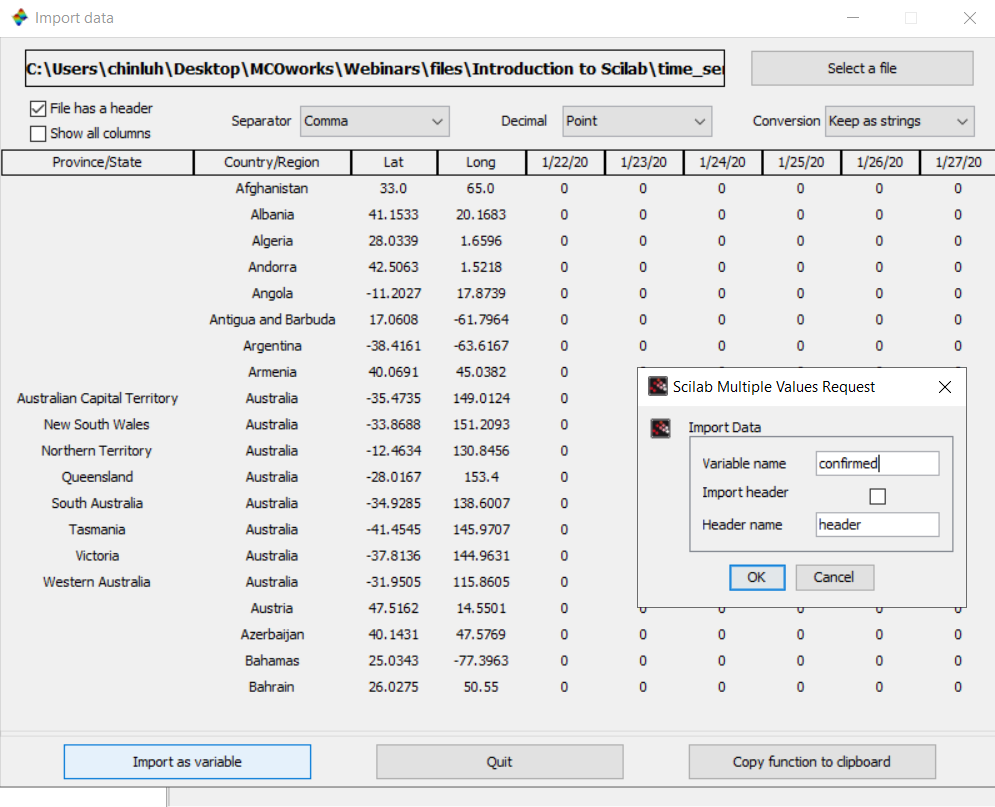Viewport: 995px width, 807px height.
Task: Click the 65.0 longitude value
Action: point(480,188)
